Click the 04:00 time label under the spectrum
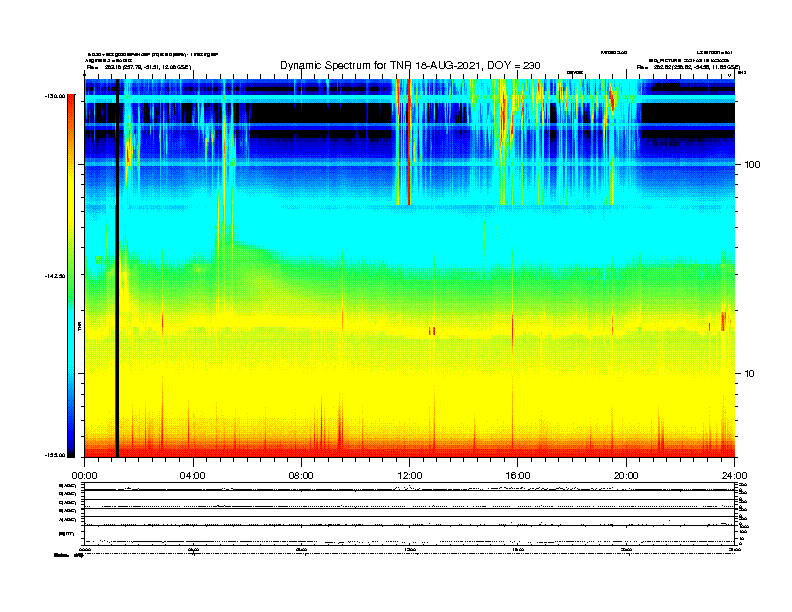Viewport: 792px width, 612px height. pos(193,476)
